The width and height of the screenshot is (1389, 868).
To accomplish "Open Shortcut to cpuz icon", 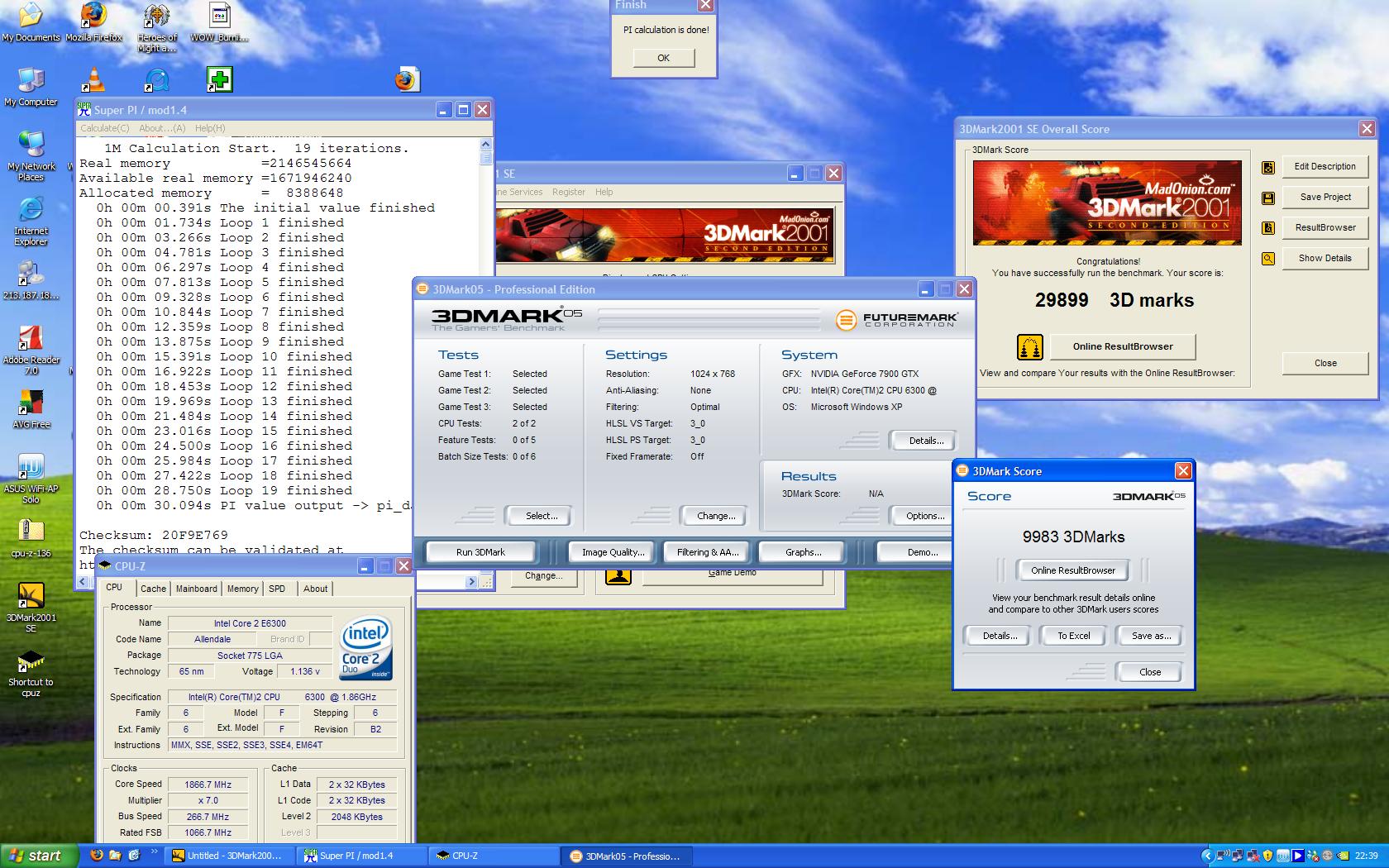I will pos(31,672).
